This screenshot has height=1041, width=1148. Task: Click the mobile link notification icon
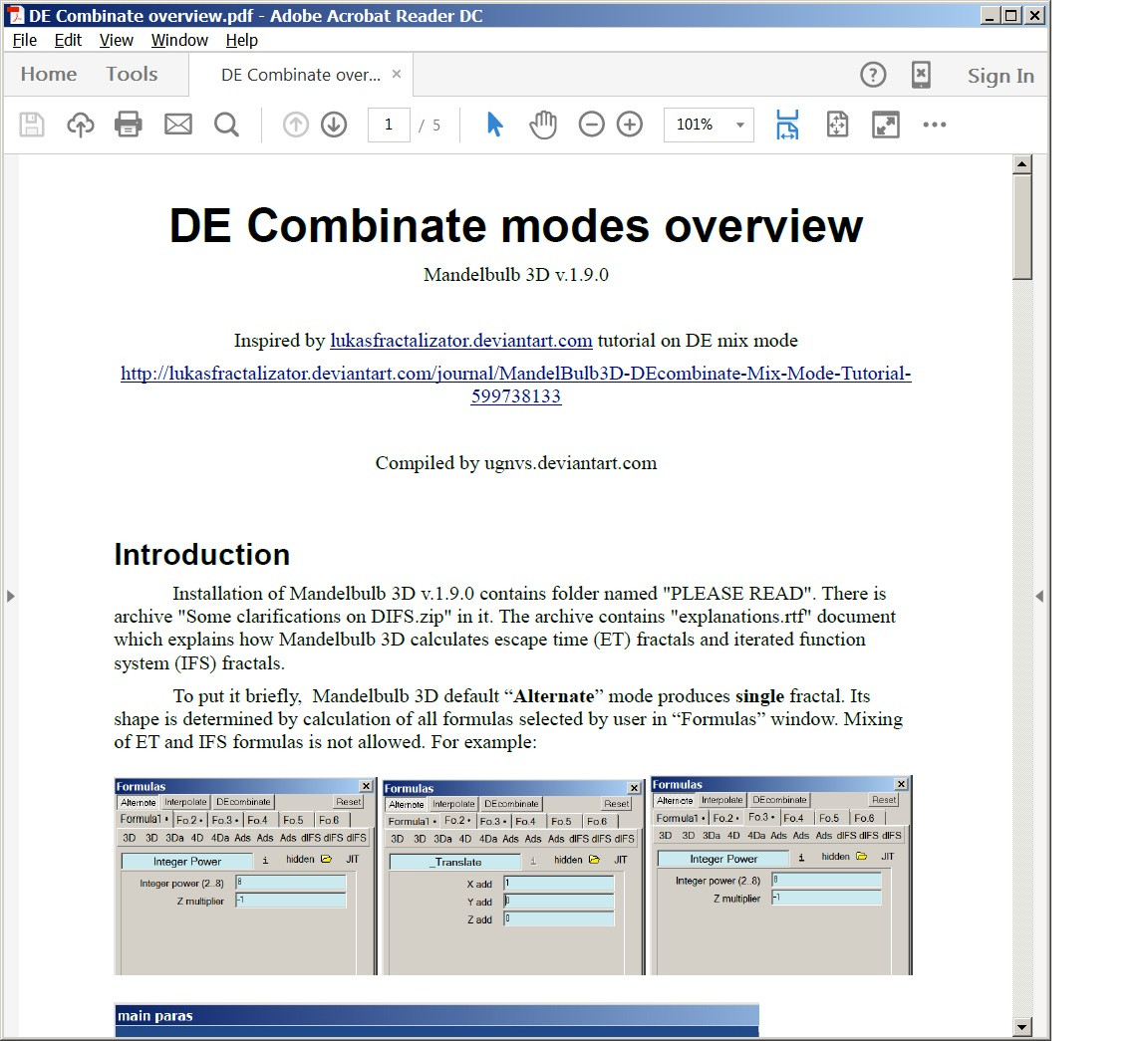pos(921,75)
